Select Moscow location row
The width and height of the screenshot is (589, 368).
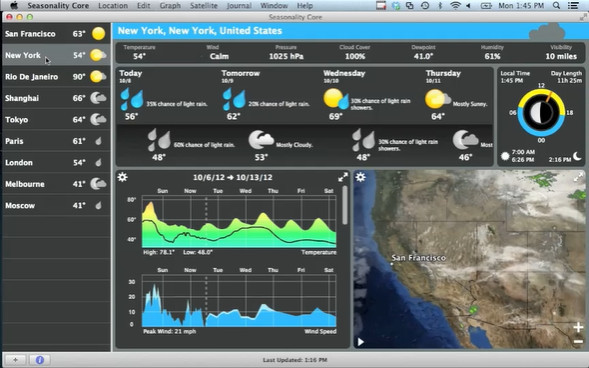point(56,205)
